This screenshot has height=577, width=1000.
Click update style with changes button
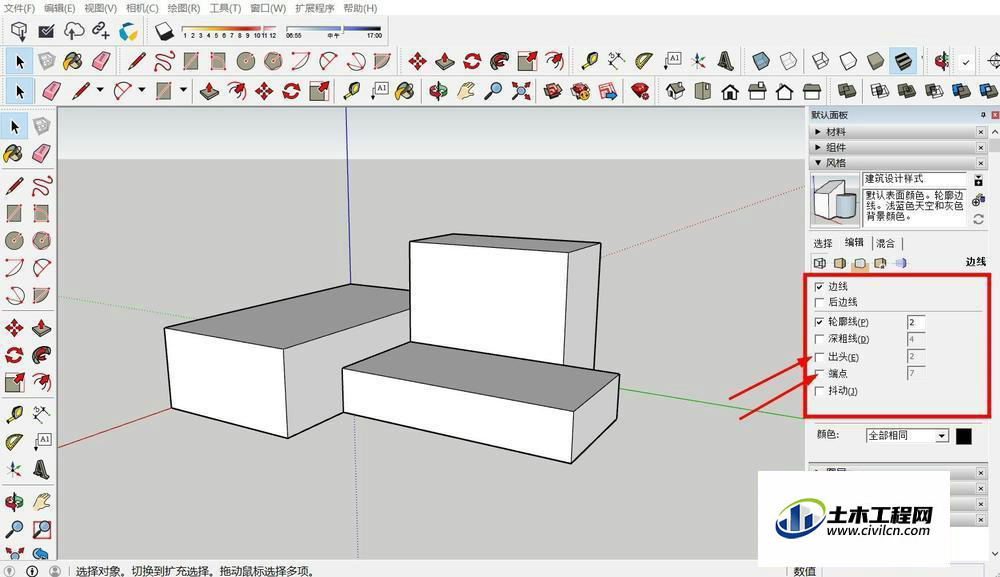pos(978,219)
